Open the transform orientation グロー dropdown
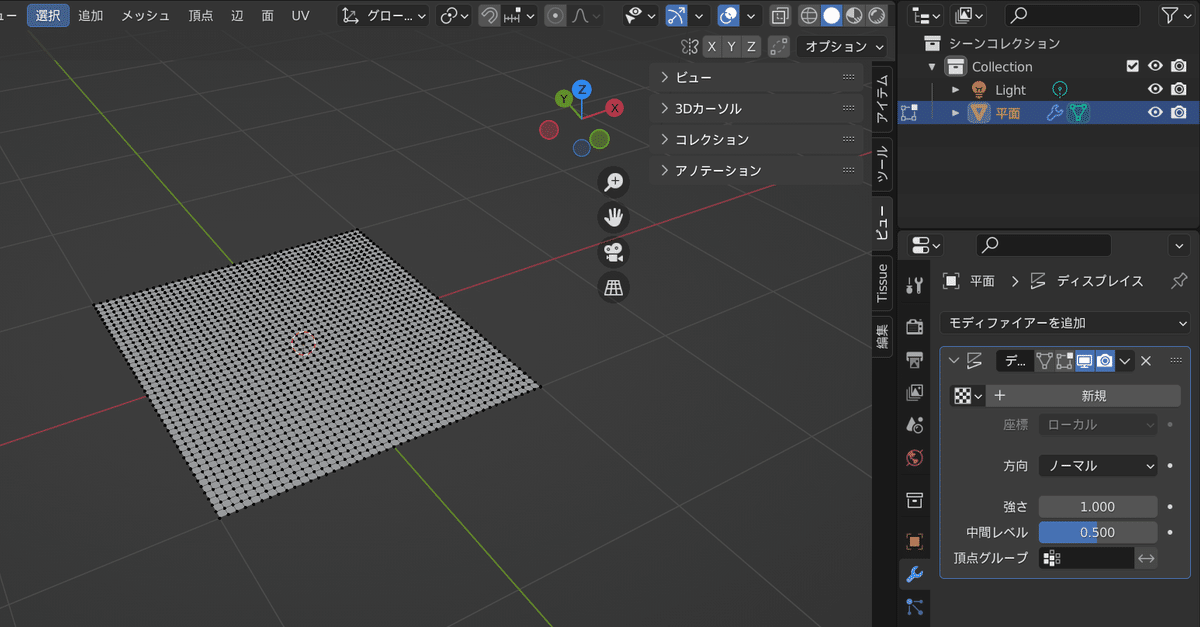 [384, 16]
